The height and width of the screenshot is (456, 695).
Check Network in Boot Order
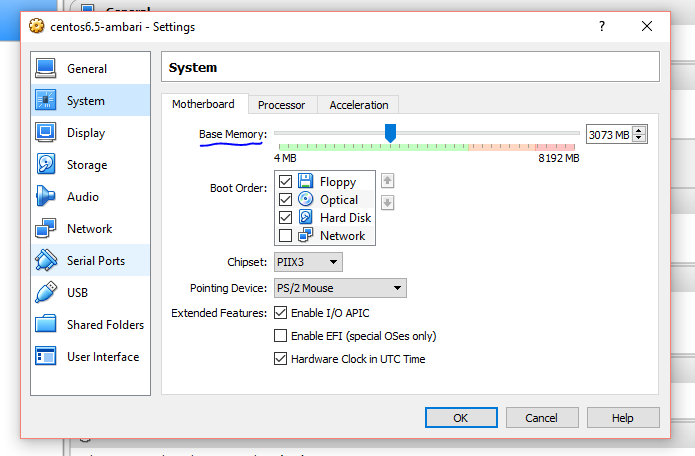[285, 235]
